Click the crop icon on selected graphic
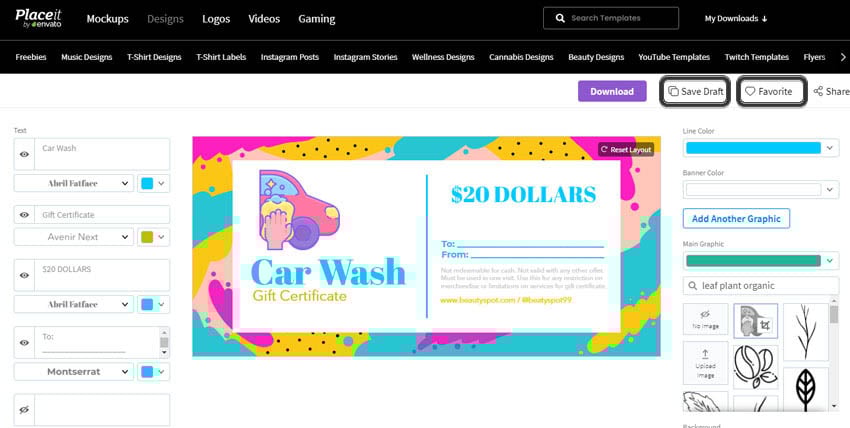Image resolution: width=850 pixels, height=428 pixels. coord(765,326)
